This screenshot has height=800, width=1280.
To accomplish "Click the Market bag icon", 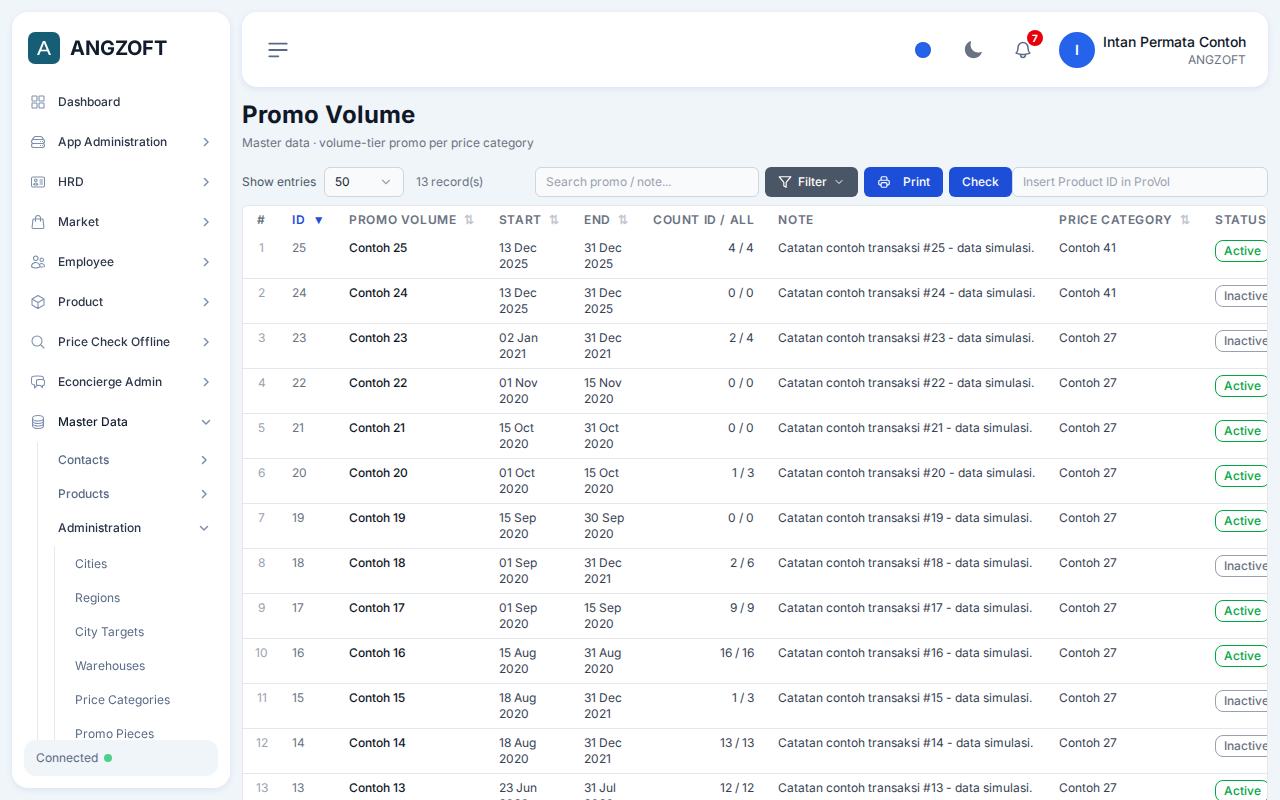I will tap(38, 222).
